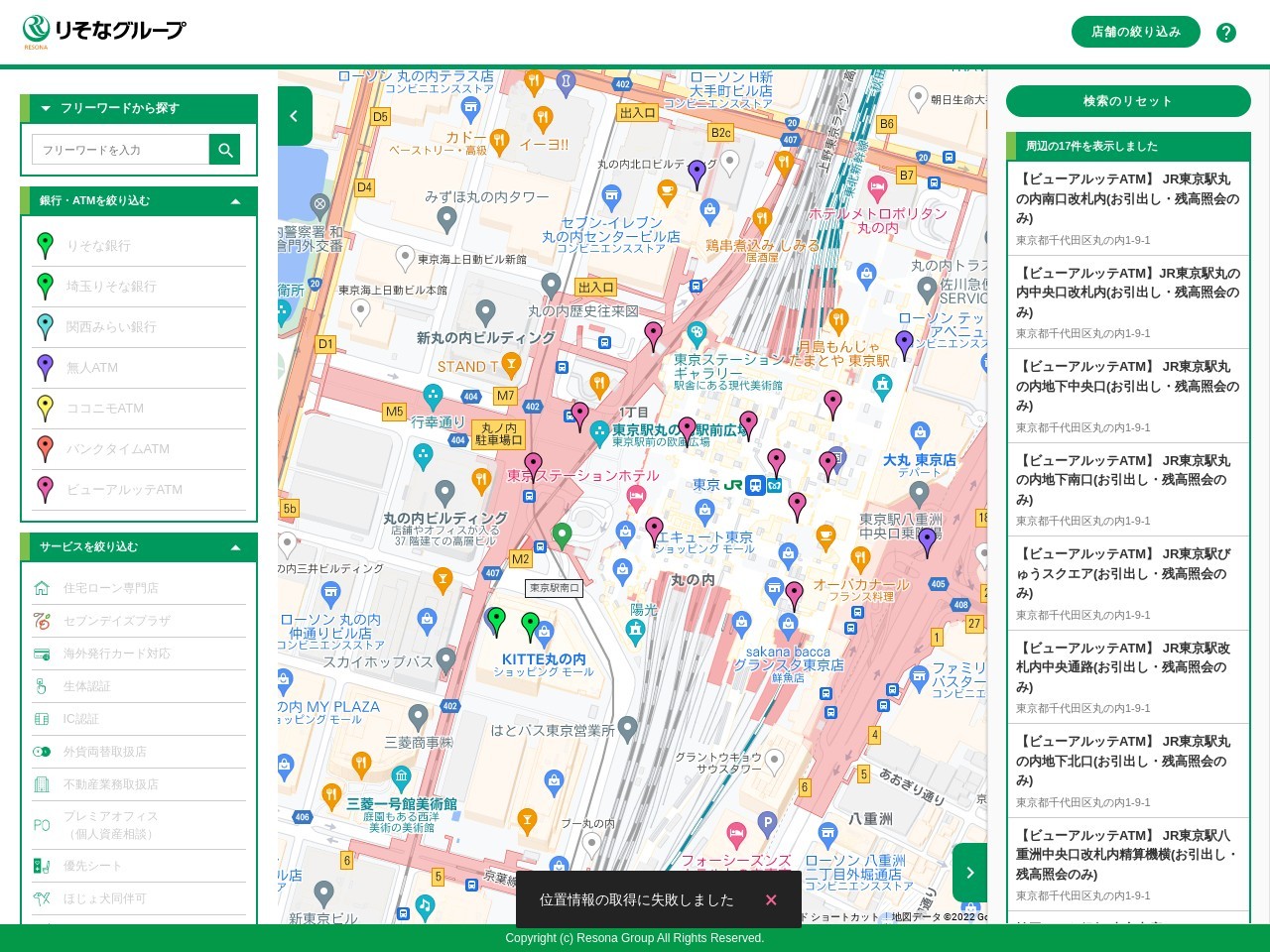The width and height of the screenshot is (1270, 952).
Task: Expand the フリーワードから探す section
Action: point(46,109)
